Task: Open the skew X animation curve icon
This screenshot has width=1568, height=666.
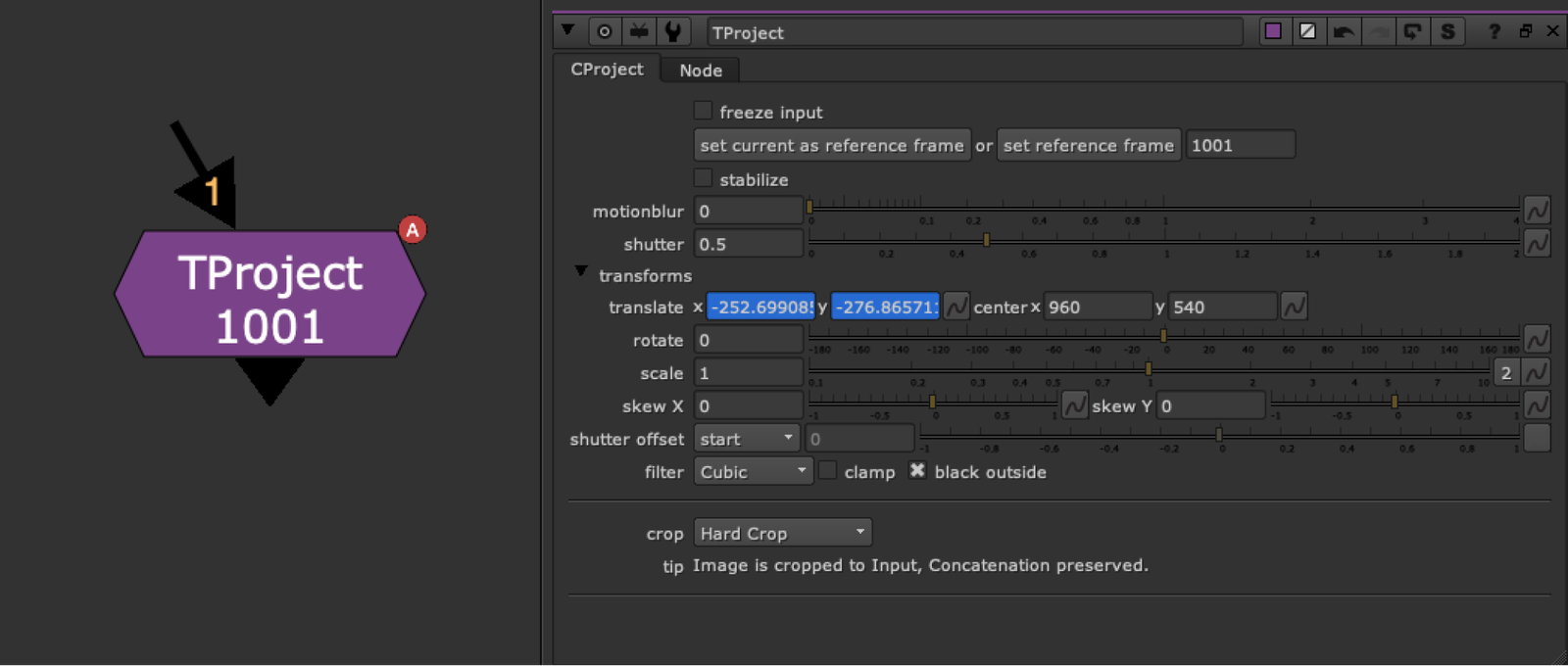Action: (x=1074, y=405)
